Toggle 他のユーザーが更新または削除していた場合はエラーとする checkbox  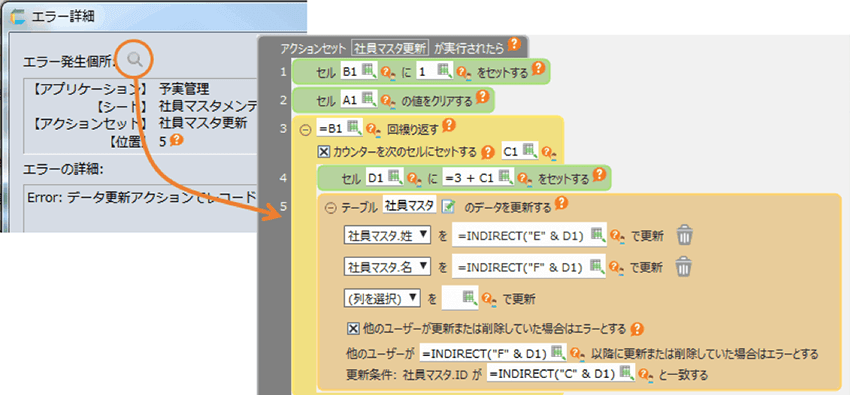(353, 329)
